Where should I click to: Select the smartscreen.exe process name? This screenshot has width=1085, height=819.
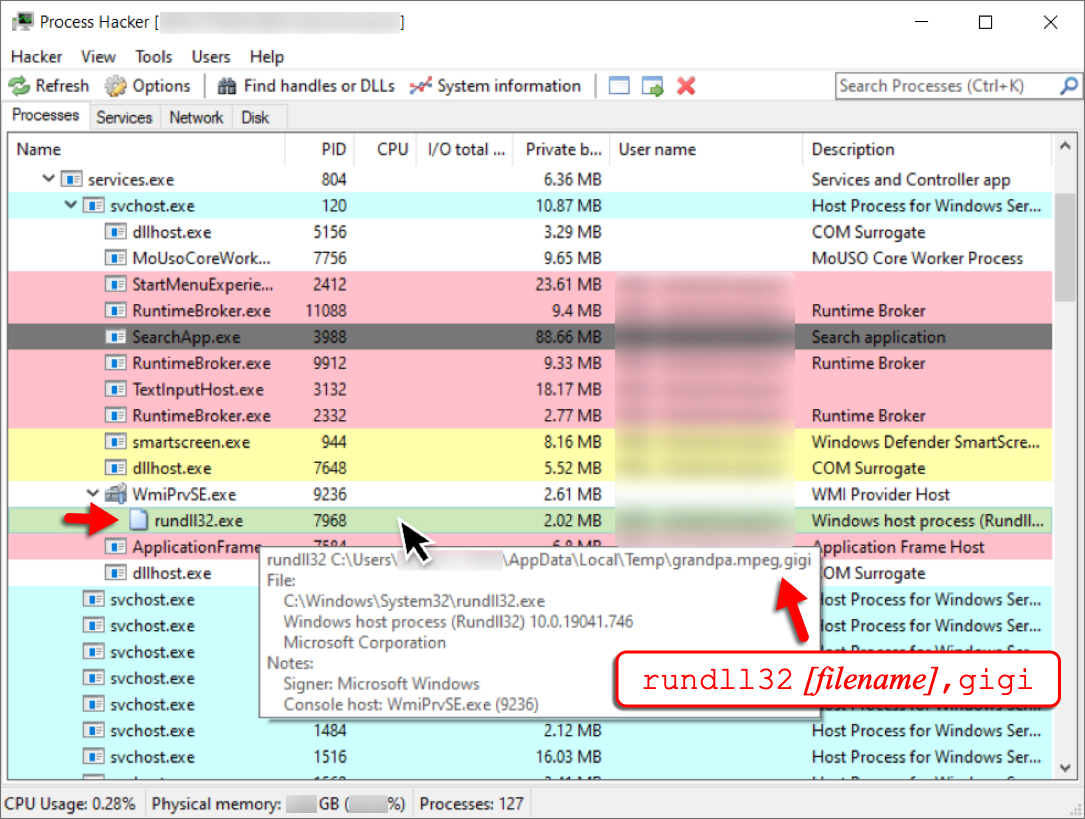(x=191, y=442)
